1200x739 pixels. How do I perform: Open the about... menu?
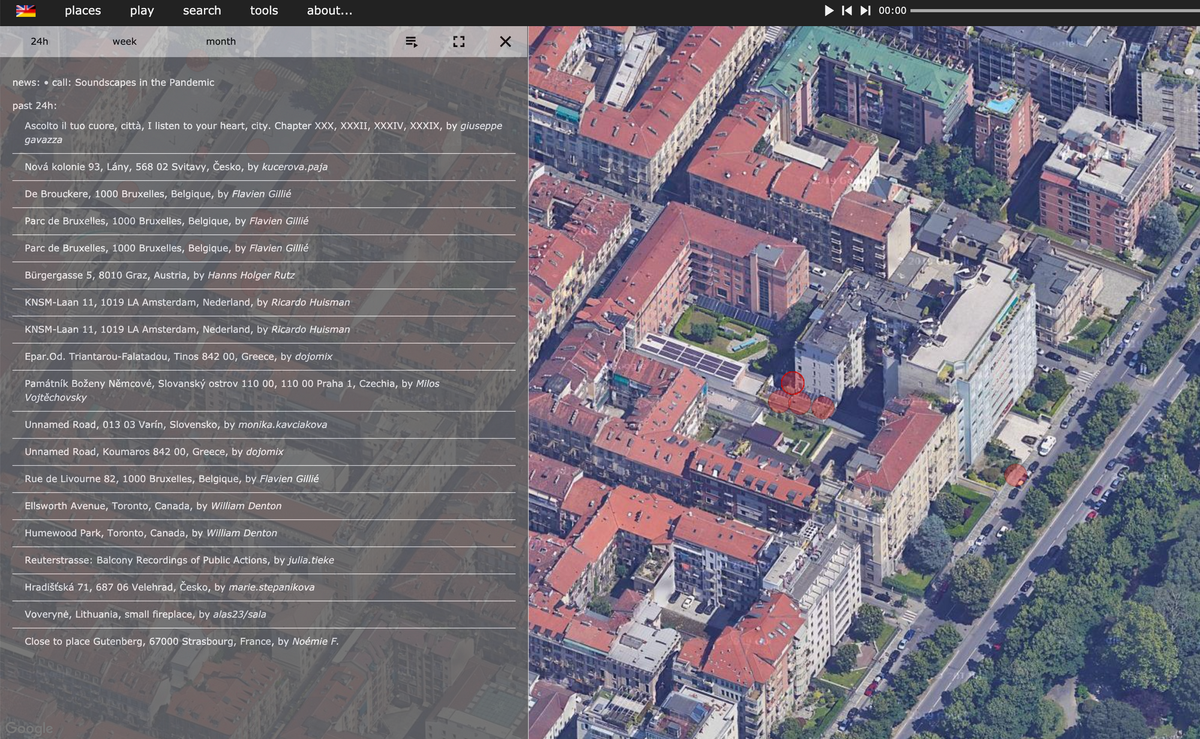click(330, 11)
